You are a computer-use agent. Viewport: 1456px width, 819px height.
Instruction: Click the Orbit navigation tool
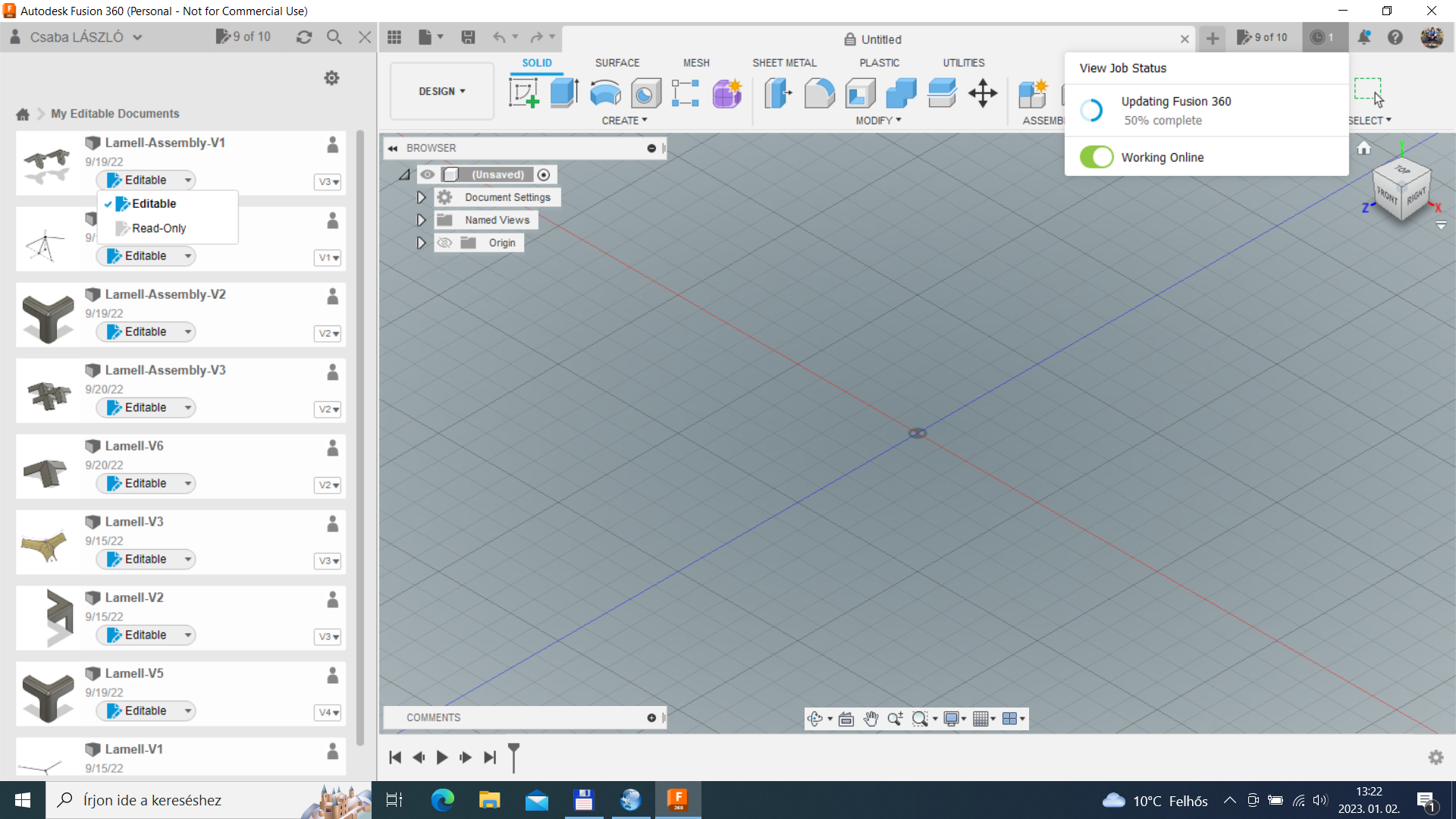coord(815,719)
